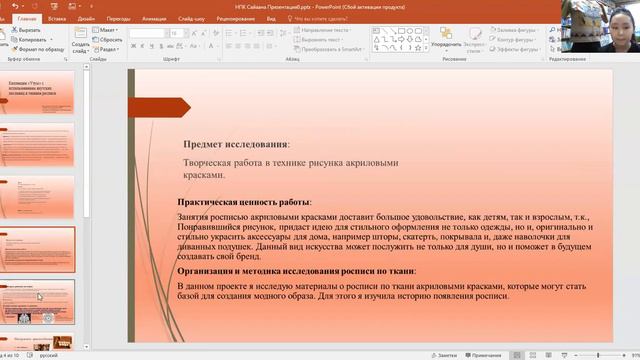Open the font color A dropdown
Image resolution: width=640 pixels, height=360 pixels.
[x=213, y=46]
